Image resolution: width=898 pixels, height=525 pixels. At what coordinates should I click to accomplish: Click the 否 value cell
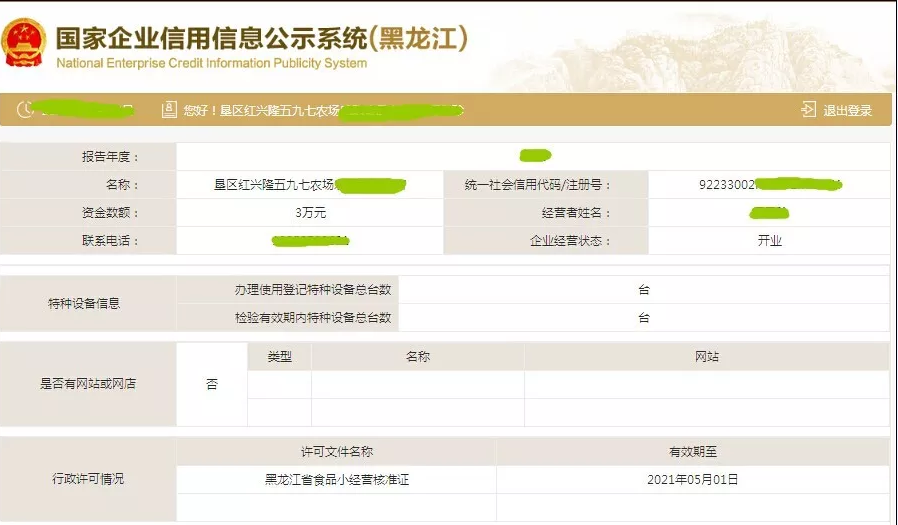tap(212, 384)
